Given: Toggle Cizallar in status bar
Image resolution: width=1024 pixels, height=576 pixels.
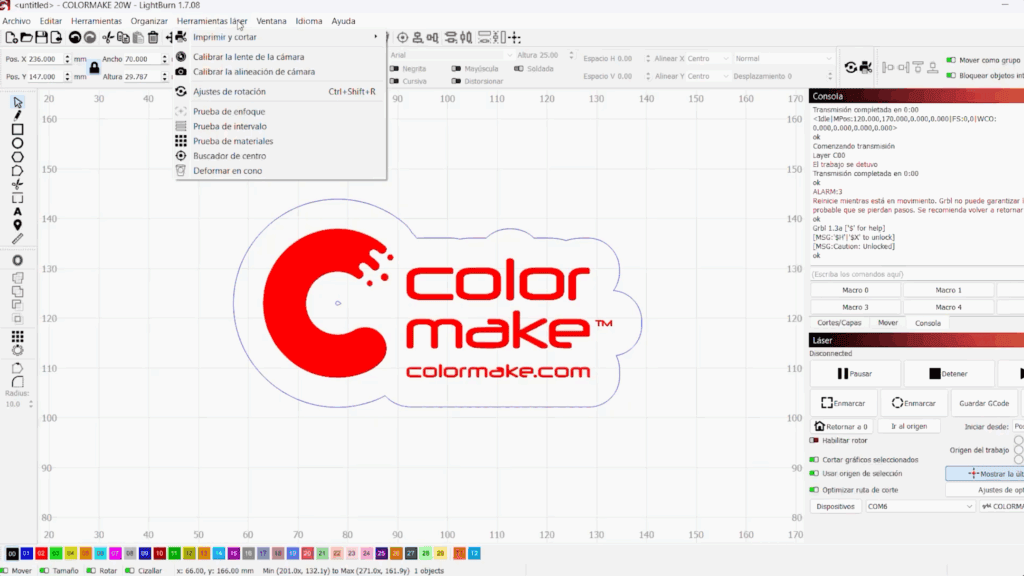Looking at the screenshot, I should (129, 571).
